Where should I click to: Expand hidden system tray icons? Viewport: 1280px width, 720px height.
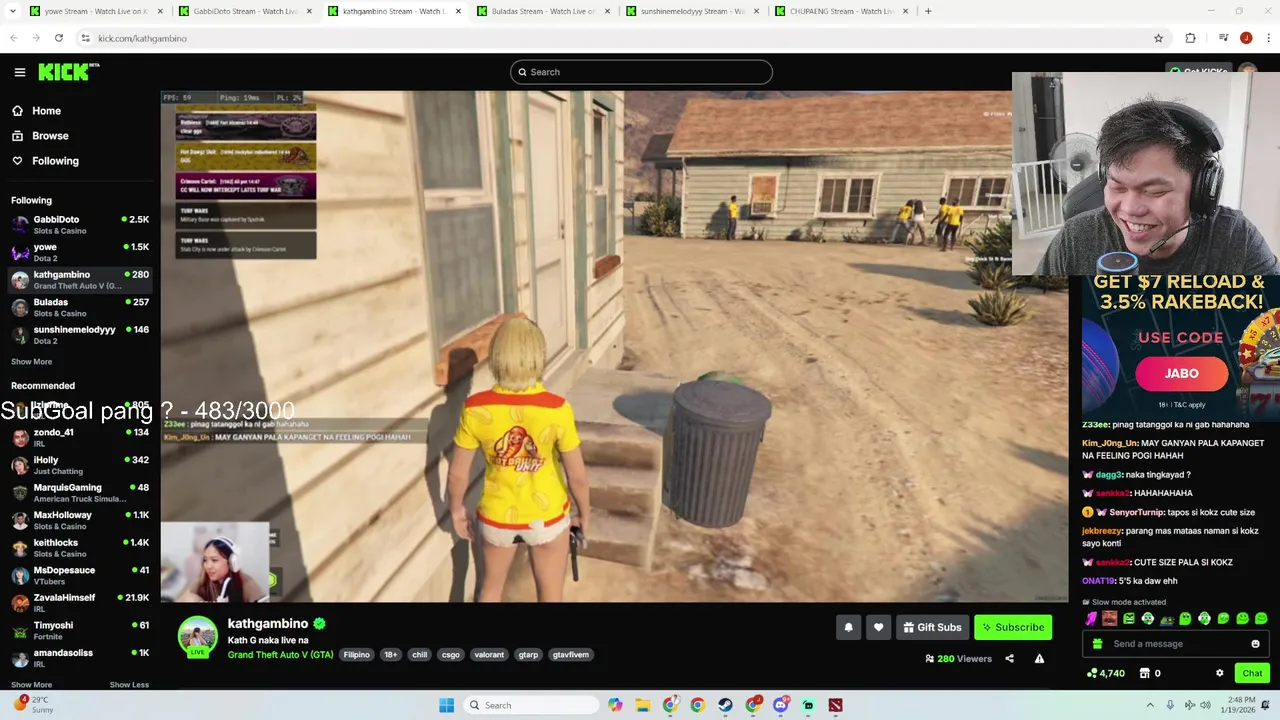point(1150,705)
